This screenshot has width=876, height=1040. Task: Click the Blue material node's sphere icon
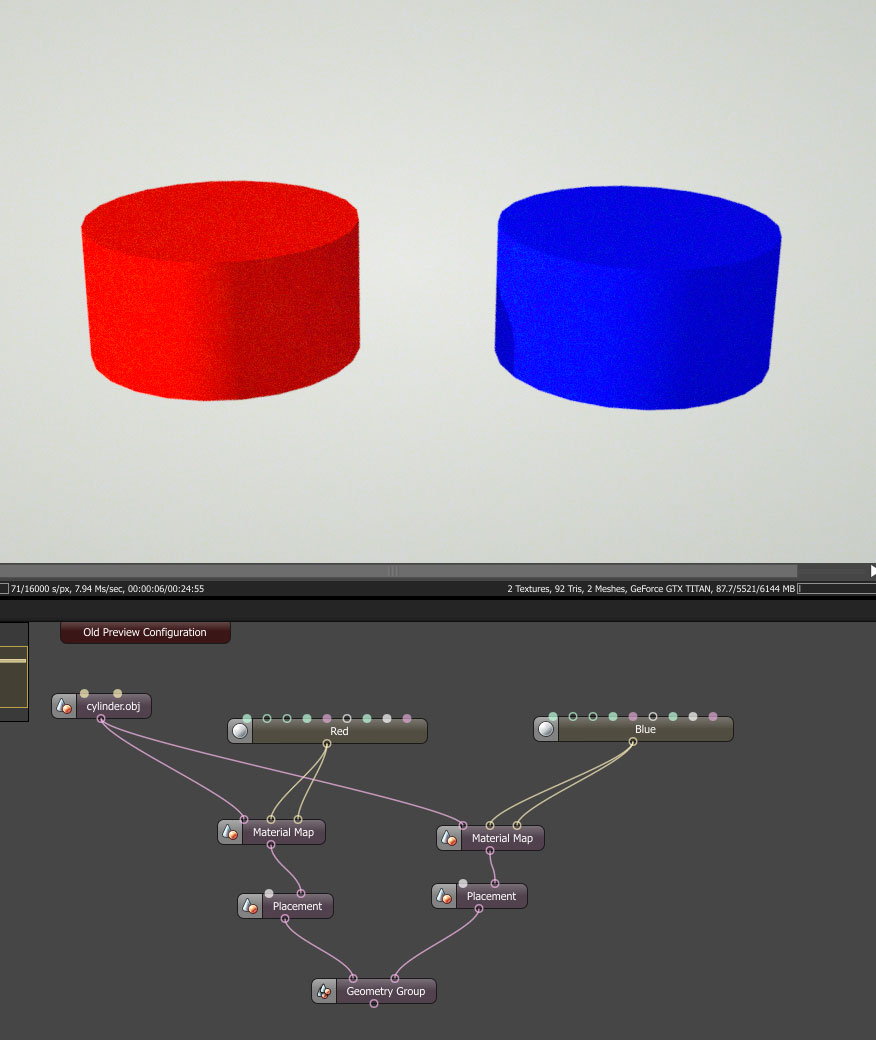[546, 729]
